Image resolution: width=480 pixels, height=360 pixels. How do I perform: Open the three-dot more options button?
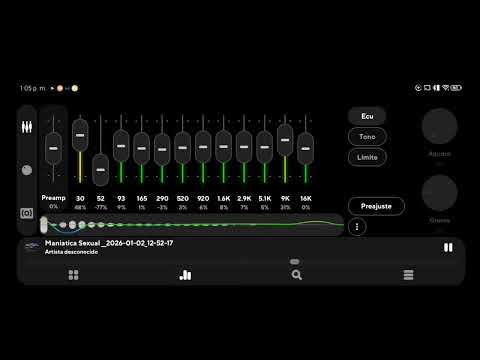click(357, 227)
